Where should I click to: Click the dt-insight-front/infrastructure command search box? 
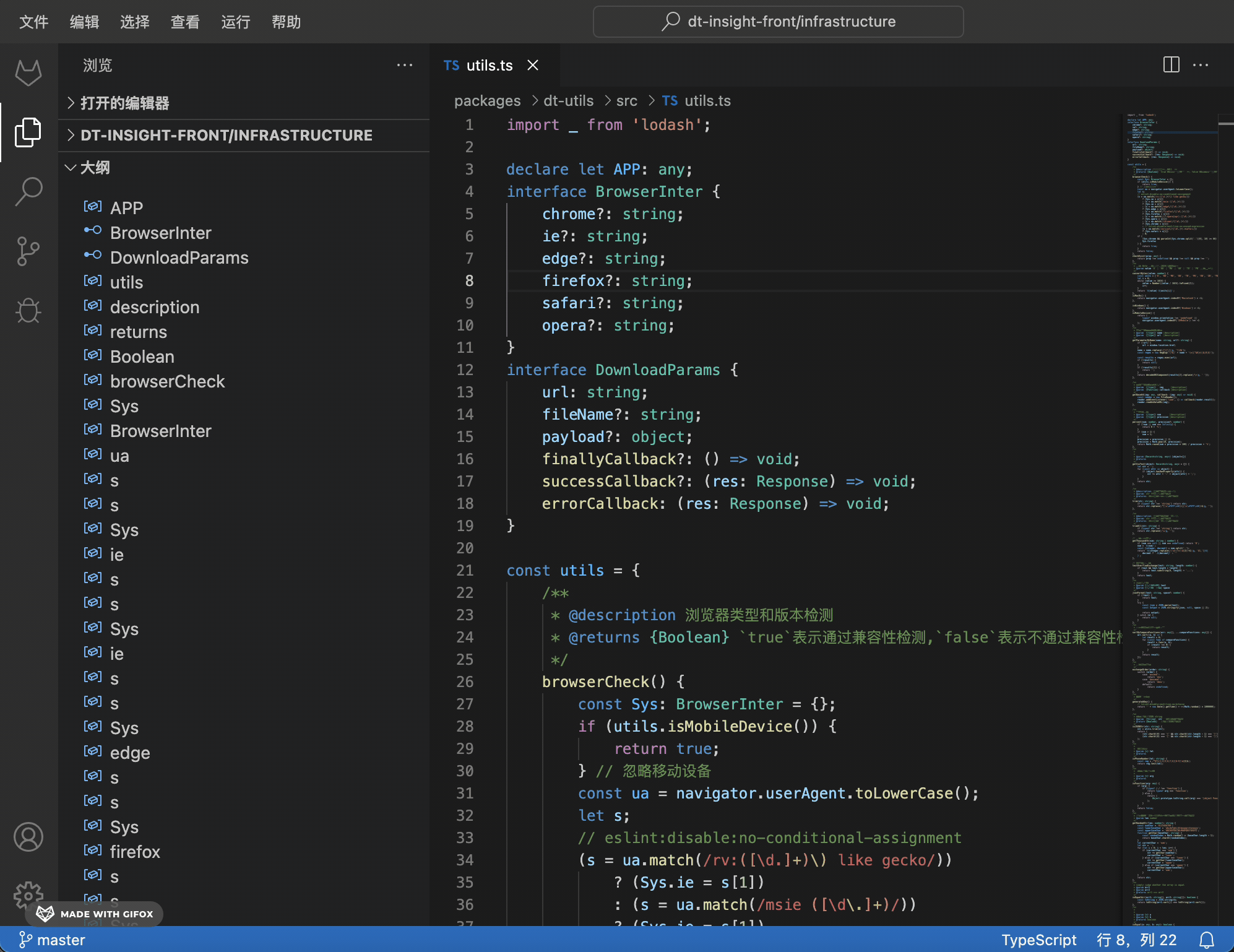[778, 22]
